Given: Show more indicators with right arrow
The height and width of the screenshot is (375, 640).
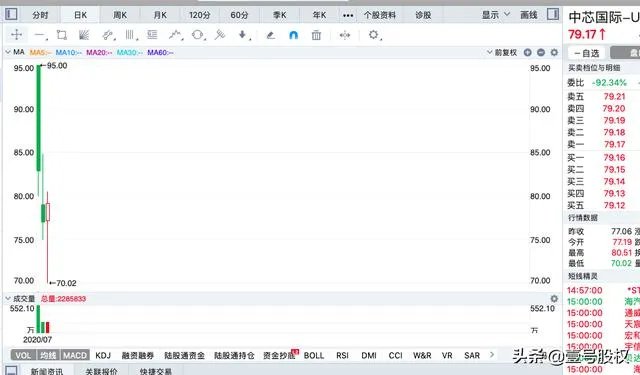Looking at the screenshot, I should tap(492, 355).
